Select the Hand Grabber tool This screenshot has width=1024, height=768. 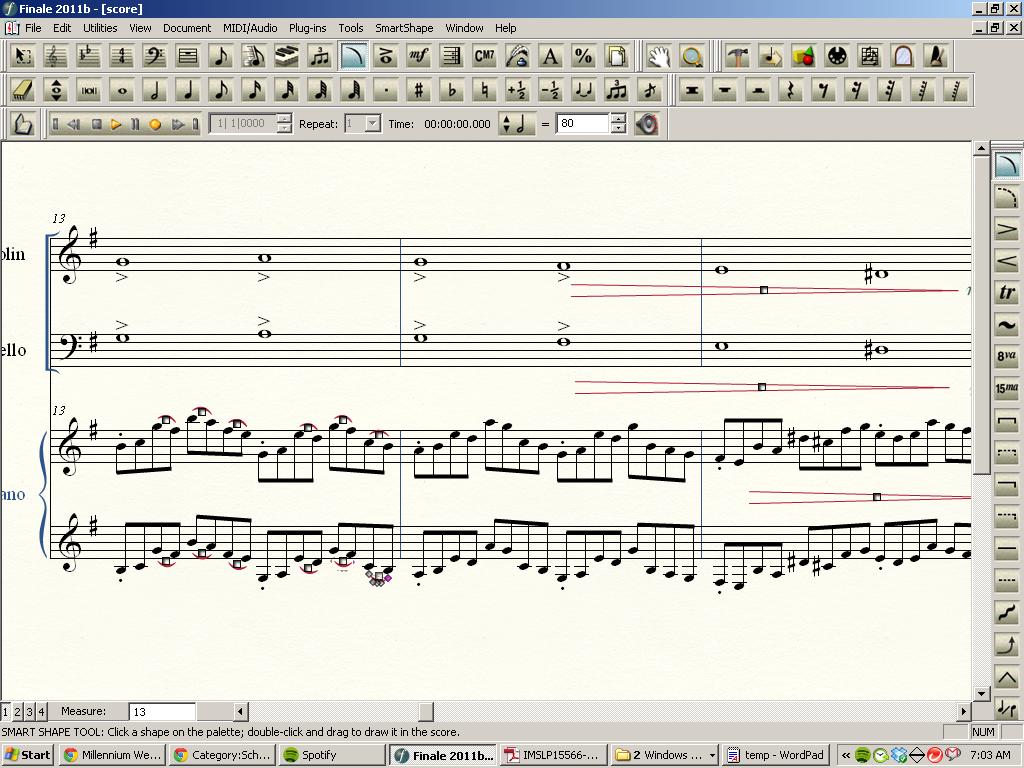659,56
